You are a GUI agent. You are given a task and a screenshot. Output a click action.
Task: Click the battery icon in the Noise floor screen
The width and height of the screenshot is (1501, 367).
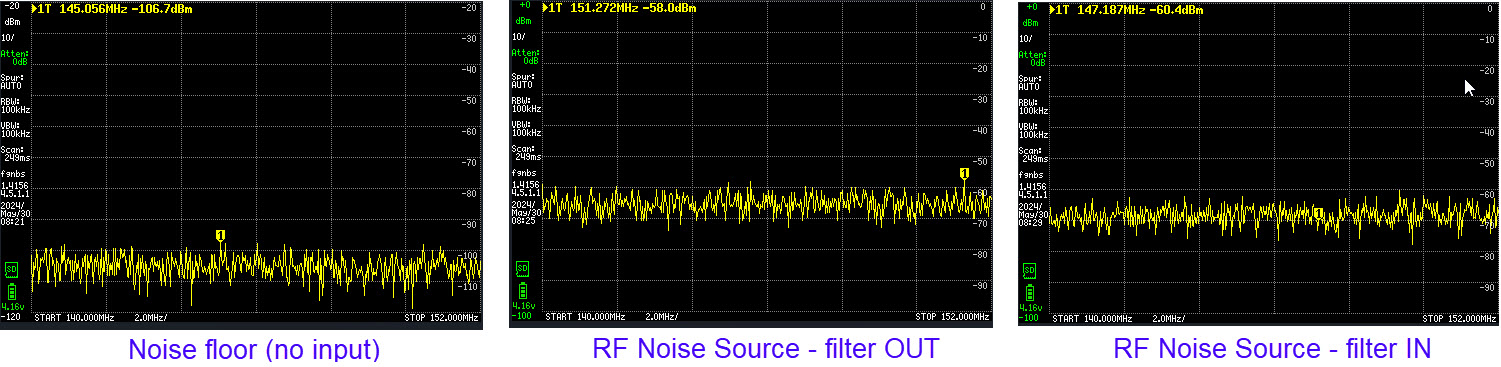pos(11,291)
